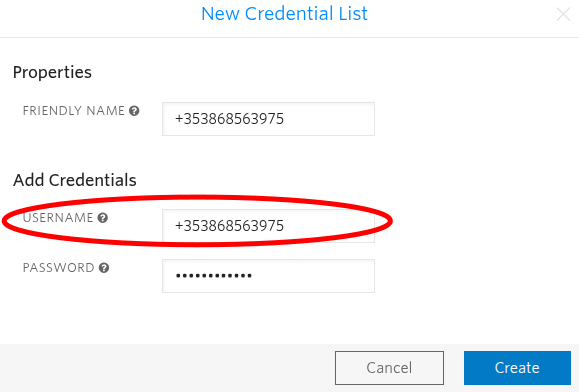This screenshot has height=392, width=579.
Task: Select the masked Password field
Action: [x=268, y=276]
